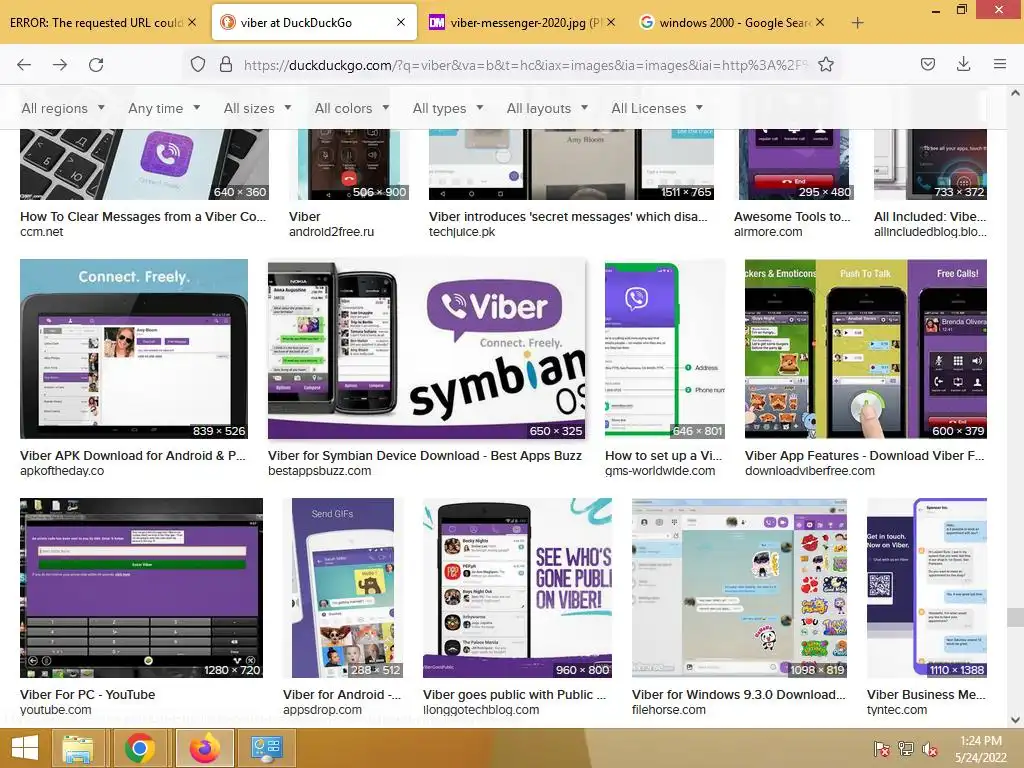This screenshot has height=768, width=1024.
Task: Open Google Chrome from taskbar
Action: pyautogui.click(x=140, y=748)
